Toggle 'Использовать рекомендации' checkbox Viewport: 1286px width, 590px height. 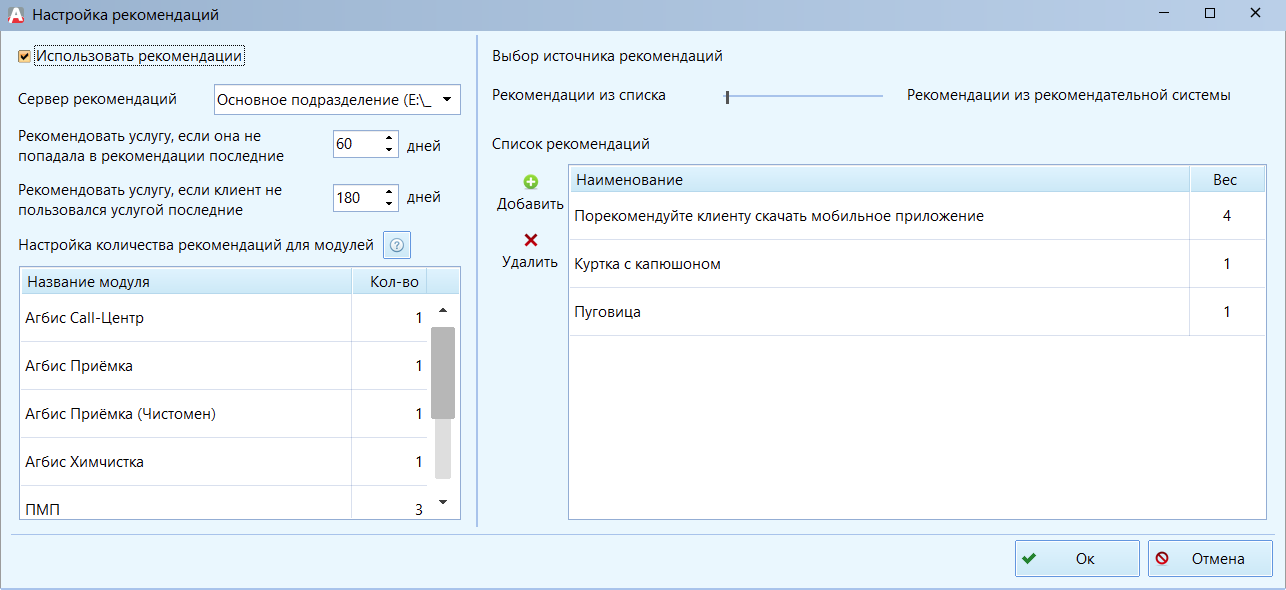24,57
